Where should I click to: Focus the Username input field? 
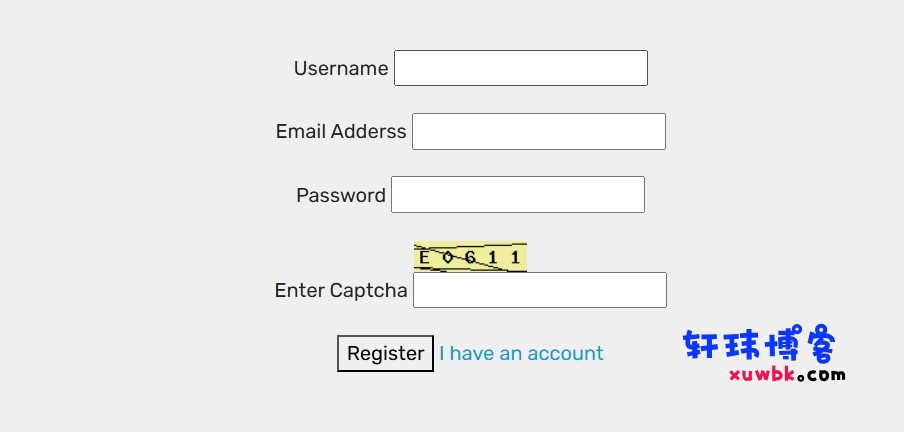pyautogui.click(x=521, y=68)
